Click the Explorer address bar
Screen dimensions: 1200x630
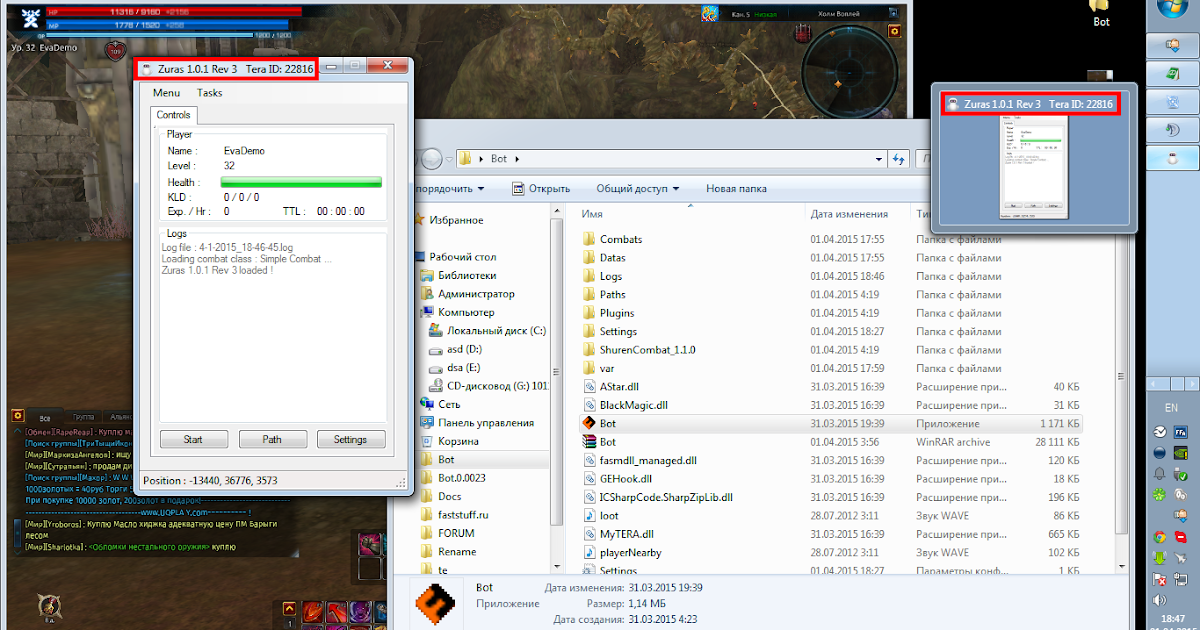(670, 159)
